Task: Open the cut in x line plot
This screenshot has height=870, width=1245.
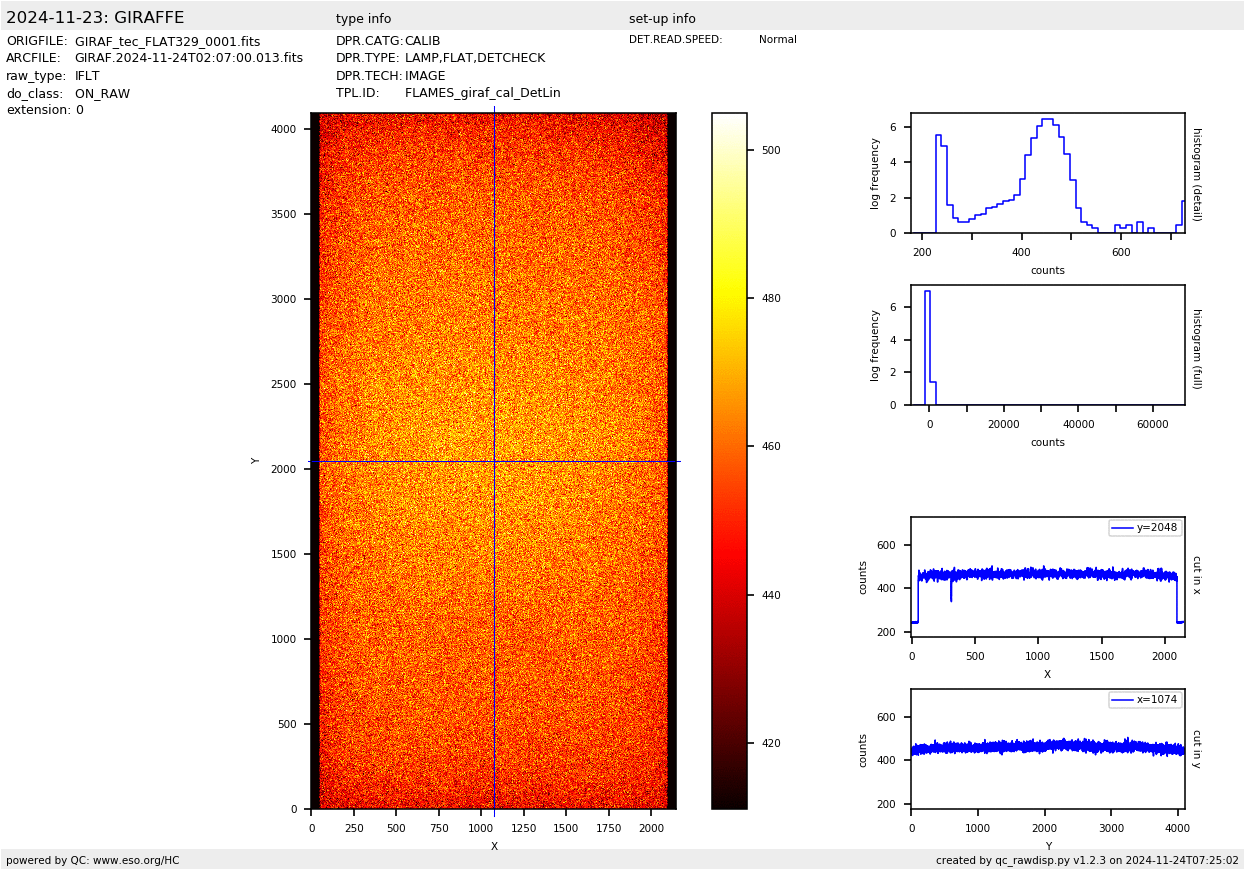Action: (x=1047, y=577)
